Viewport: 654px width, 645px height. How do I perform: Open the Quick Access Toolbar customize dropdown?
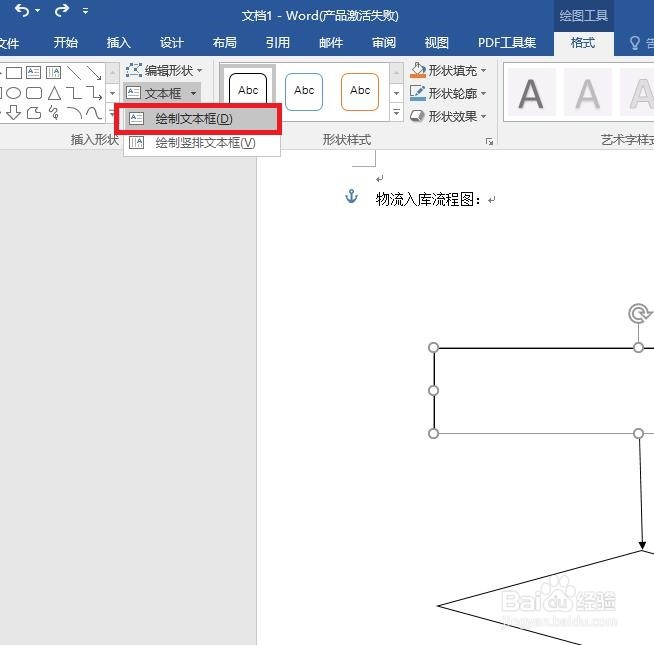(x=85, y=11)
